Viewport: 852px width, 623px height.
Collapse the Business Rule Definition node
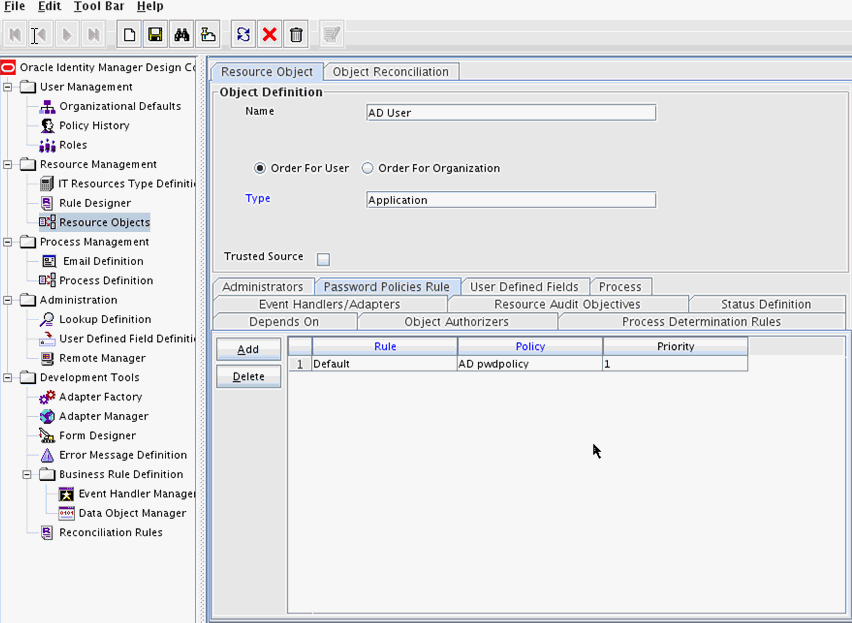[x=29, y=475]
